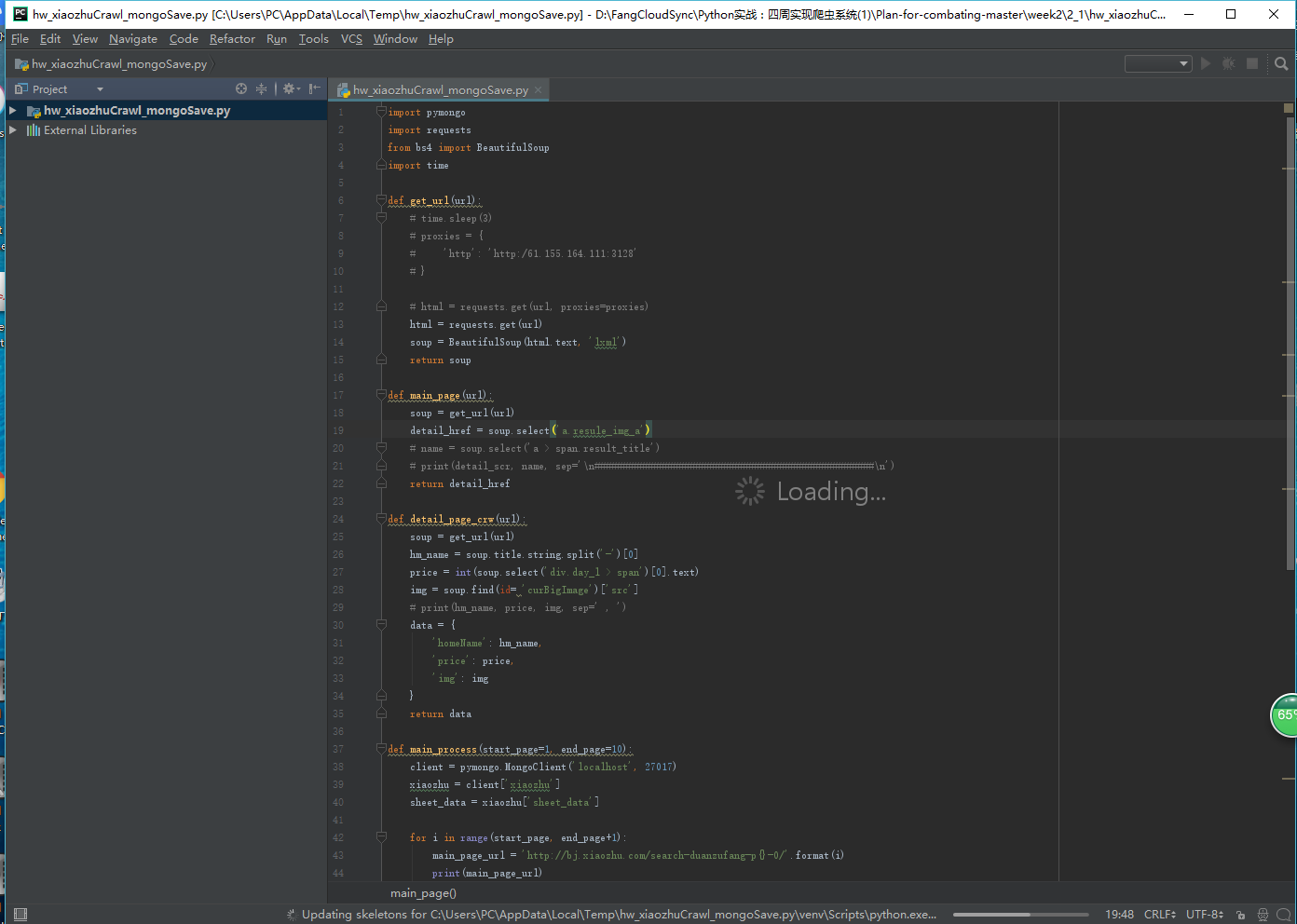Image resolution: width=1297 pixels, height=924 pixels.
Task: Close hw_xiaozhuCrawl_mongoSave.py editor tab
Action: click(538, 90)
